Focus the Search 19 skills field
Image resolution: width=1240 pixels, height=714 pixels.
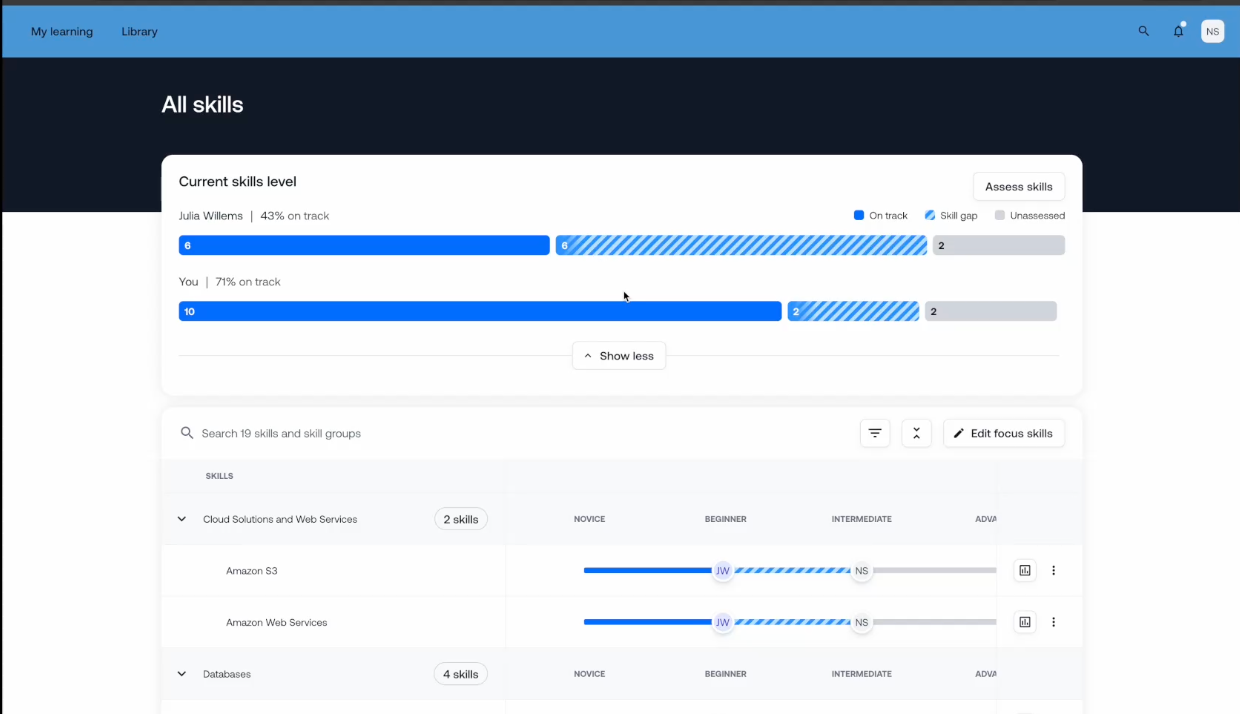[x=515, y=433]
